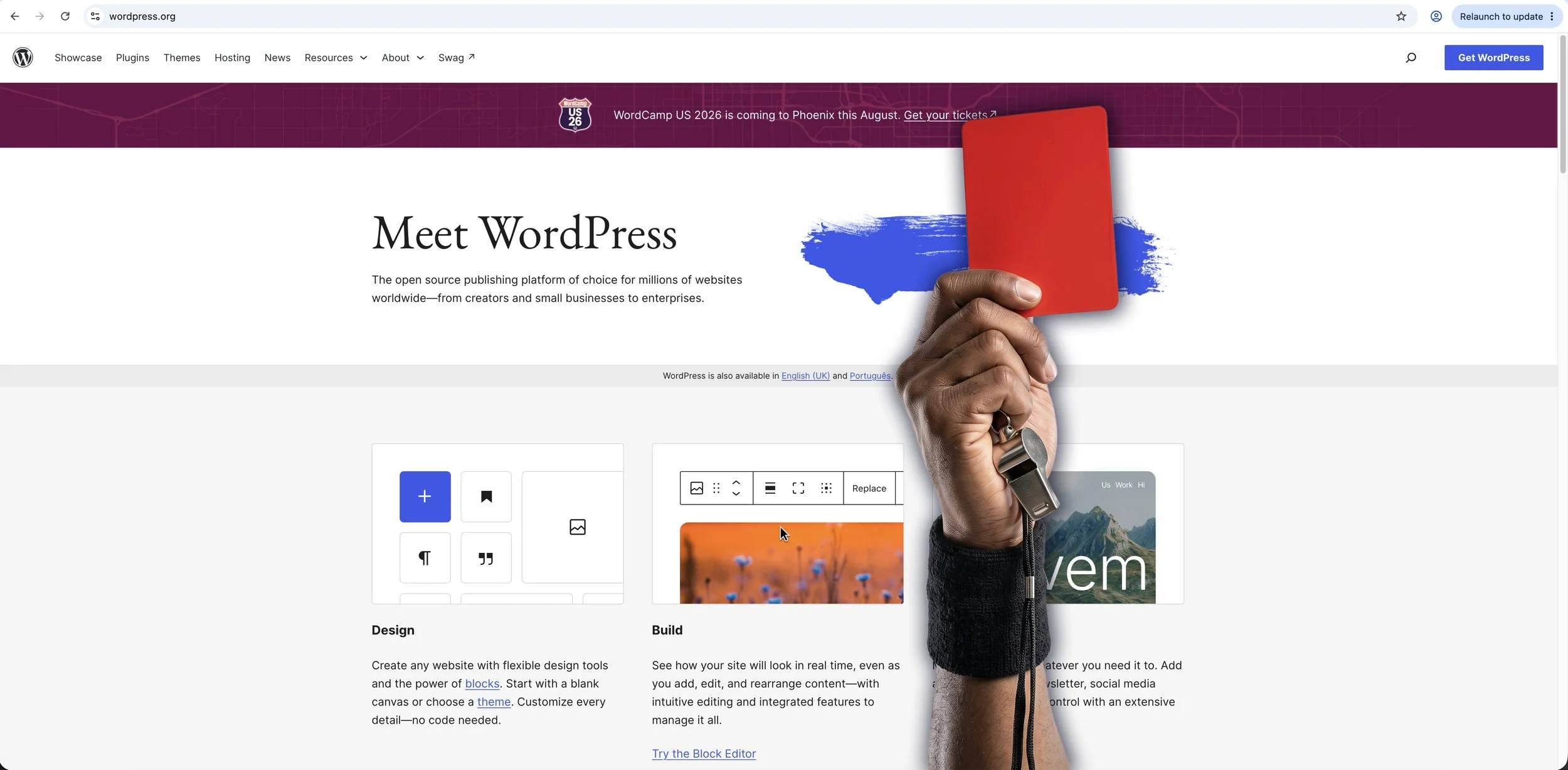
Task: Click the WordCamp US 26 badge
Action: (x=575, y=115)
